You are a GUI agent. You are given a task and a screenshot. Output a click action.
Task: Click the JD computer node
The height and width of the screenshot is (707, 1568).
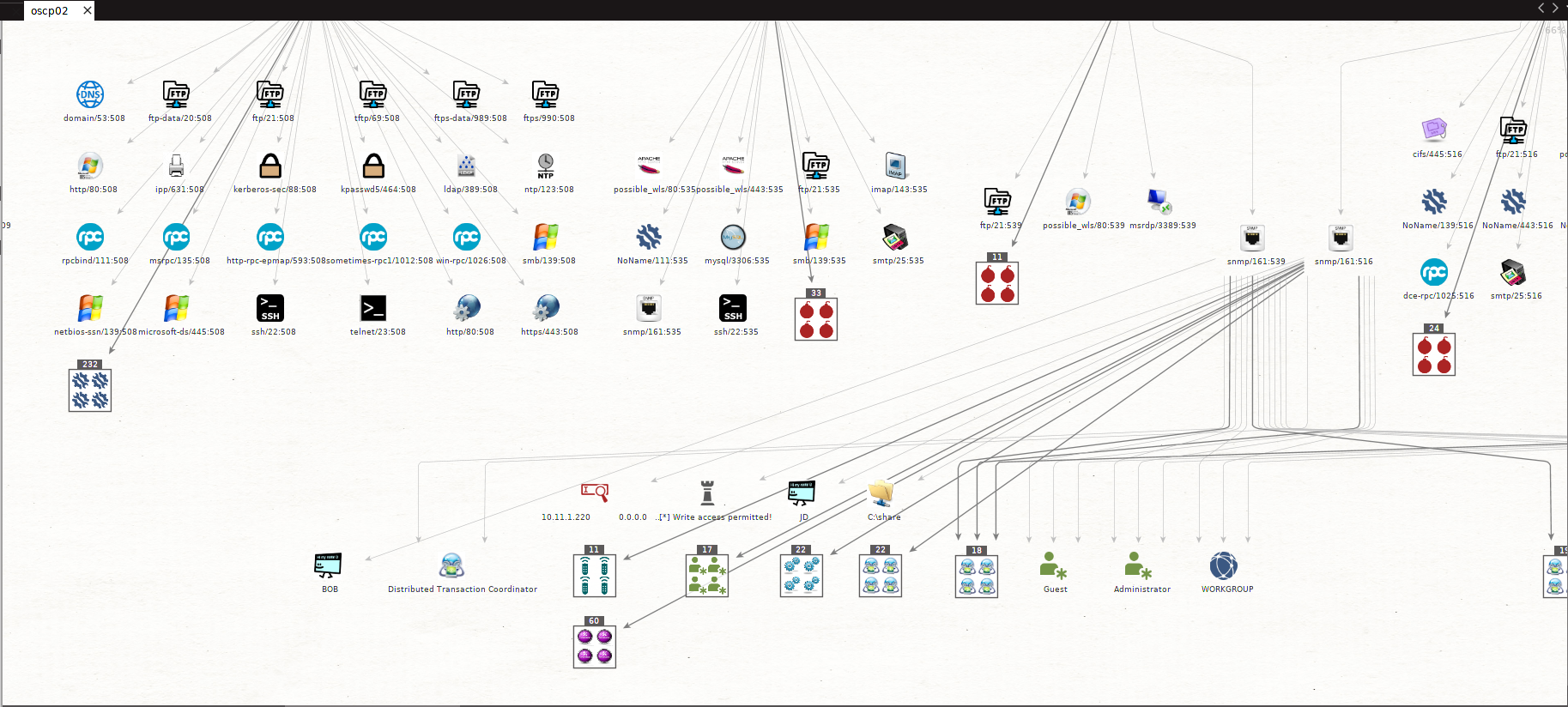[x=802, y=492]
